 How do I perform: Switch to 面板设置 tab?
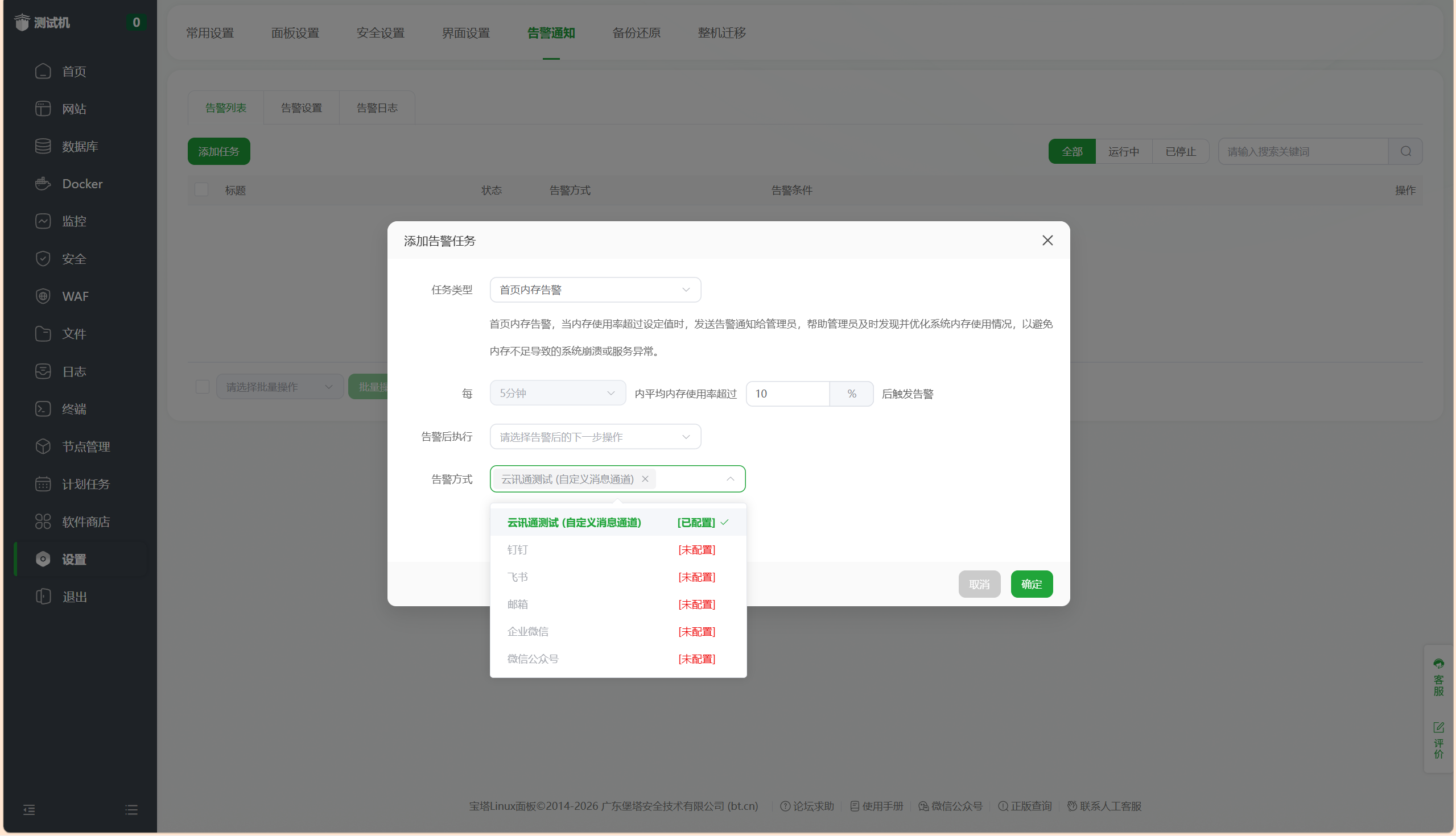[295, 33]
